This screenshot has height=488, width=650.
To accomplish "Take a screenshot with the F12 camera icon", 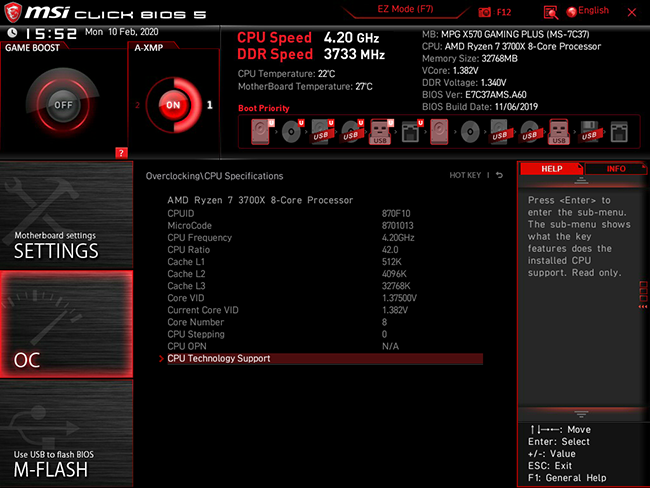I will [x=484, y=12].
